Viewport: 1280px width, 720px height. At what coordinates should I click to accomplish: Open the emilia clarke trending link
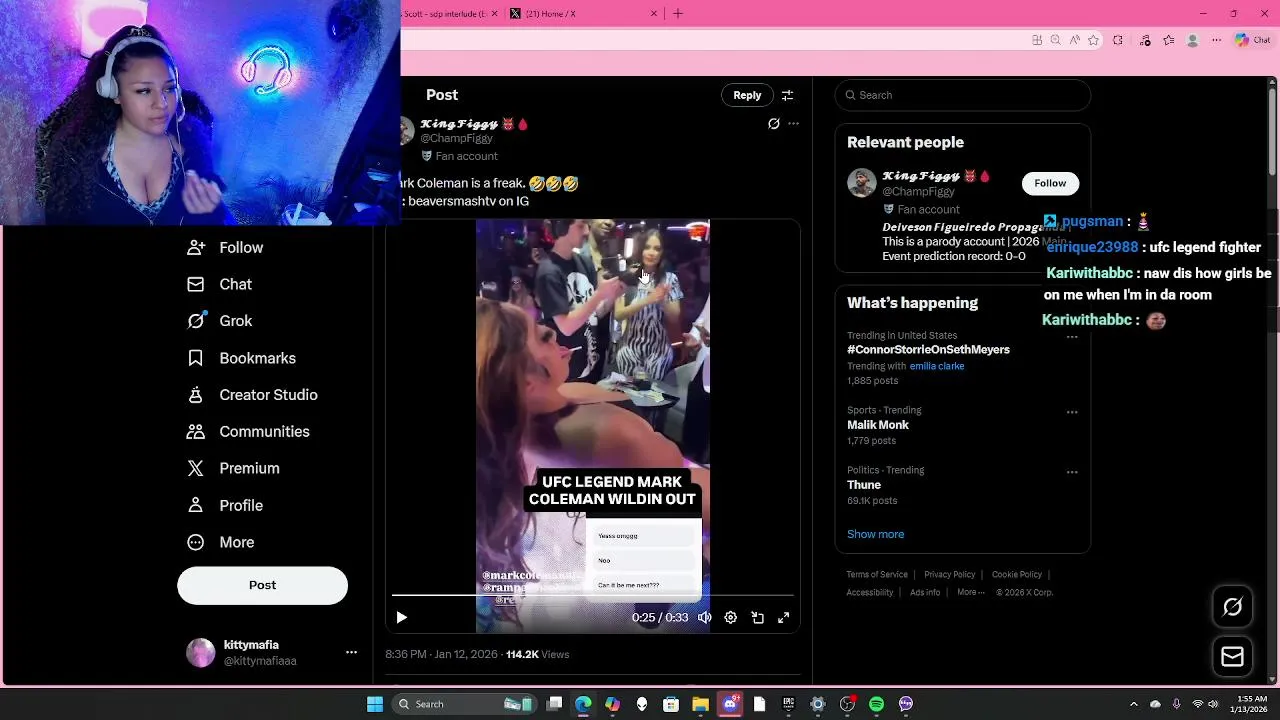[937, 366]
